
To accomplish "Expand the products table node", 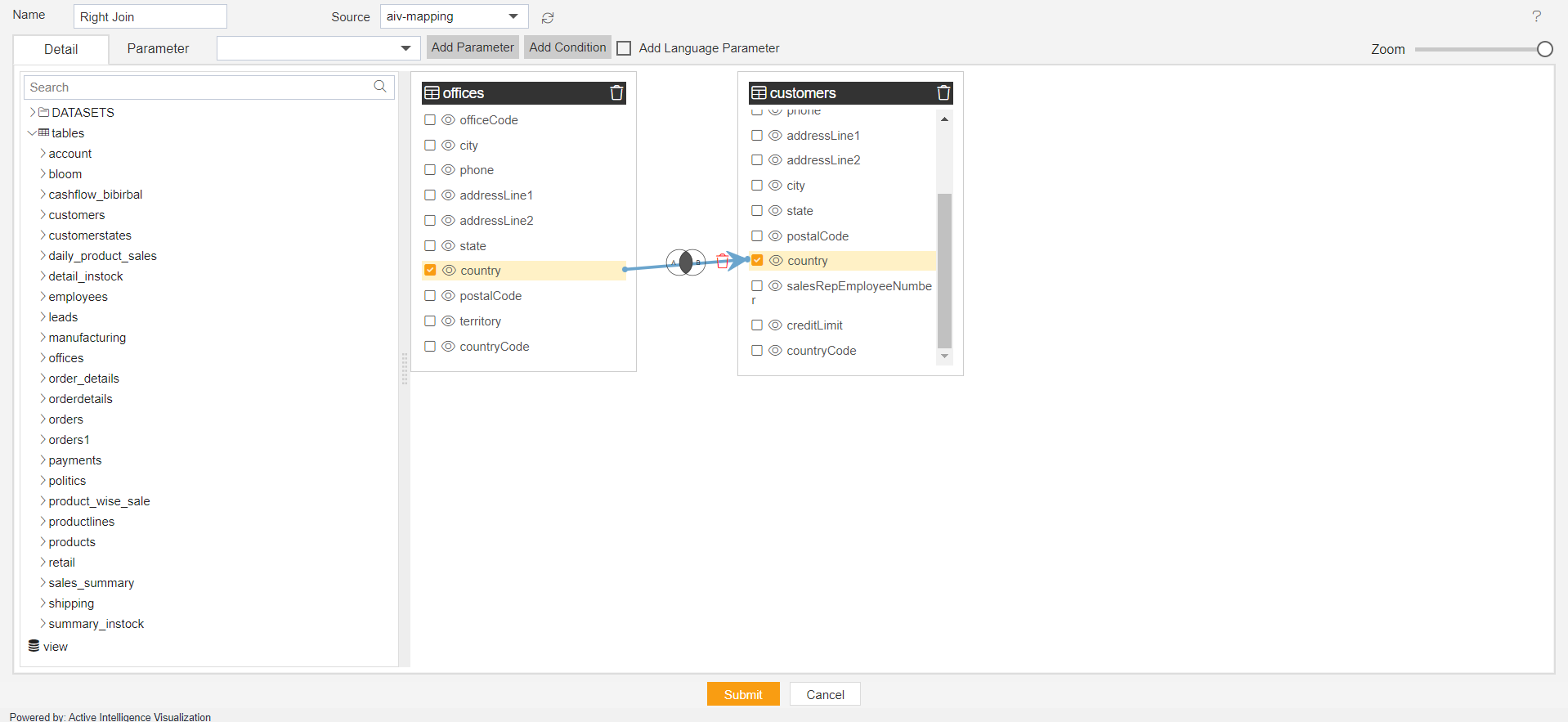I will click(x=43, y=541).
